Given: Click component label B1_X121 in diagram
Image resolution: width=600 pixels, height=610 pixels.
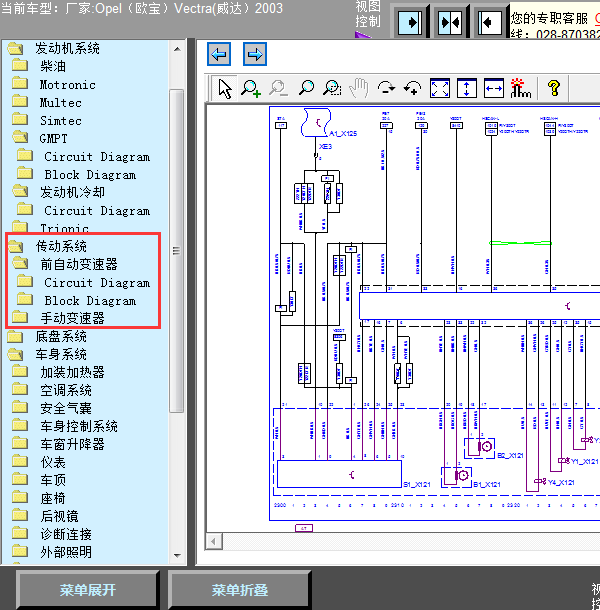Looking at the screenshot, I should coord(487,484).
